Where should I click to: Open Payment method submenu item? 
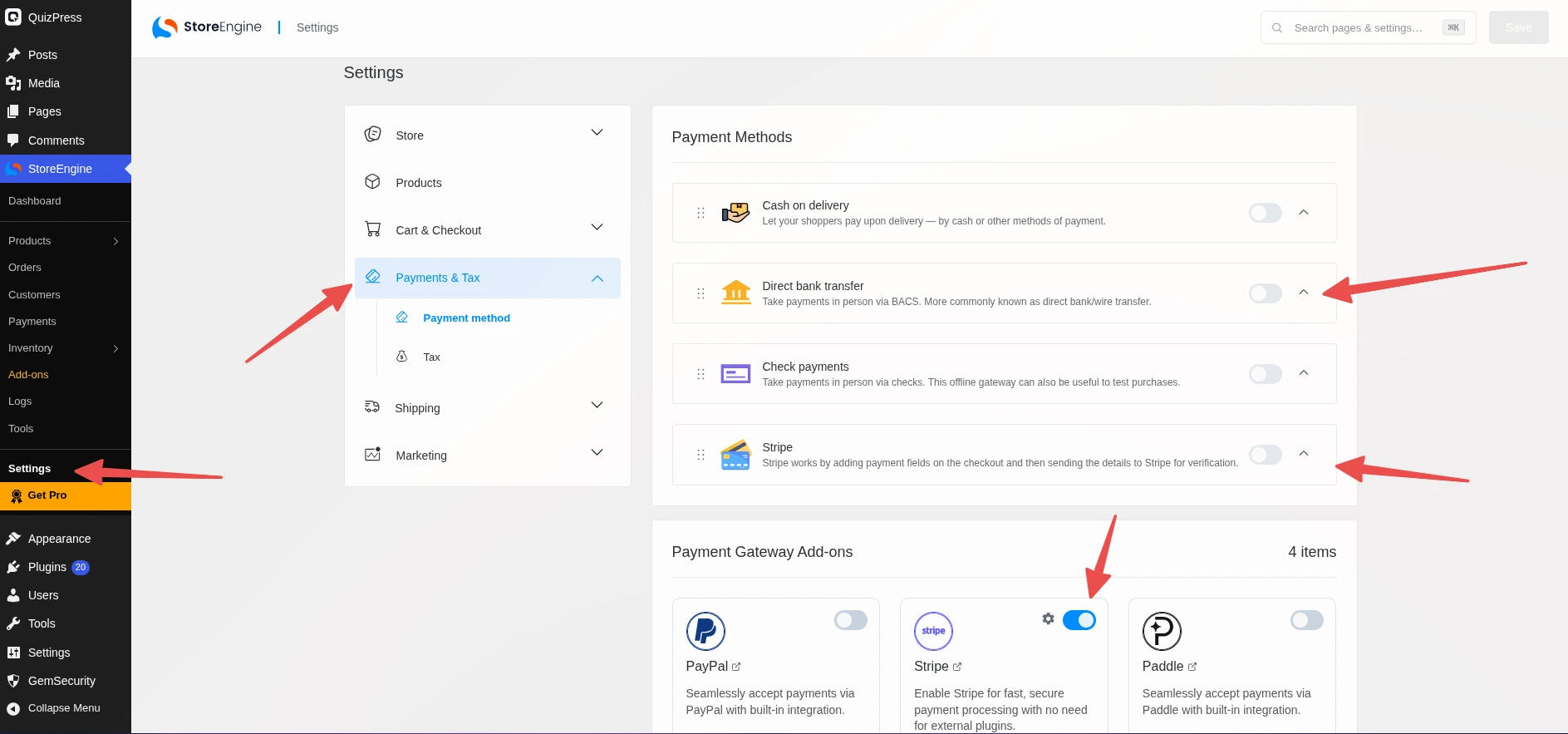(466, 318)
